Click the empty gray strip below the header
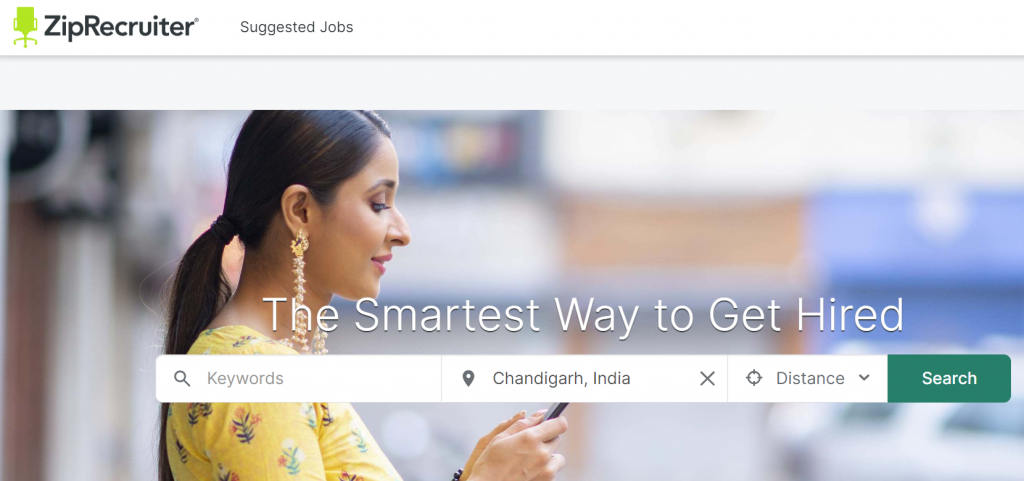Viewport: 1024px width, 481px height. click(512, 84)
